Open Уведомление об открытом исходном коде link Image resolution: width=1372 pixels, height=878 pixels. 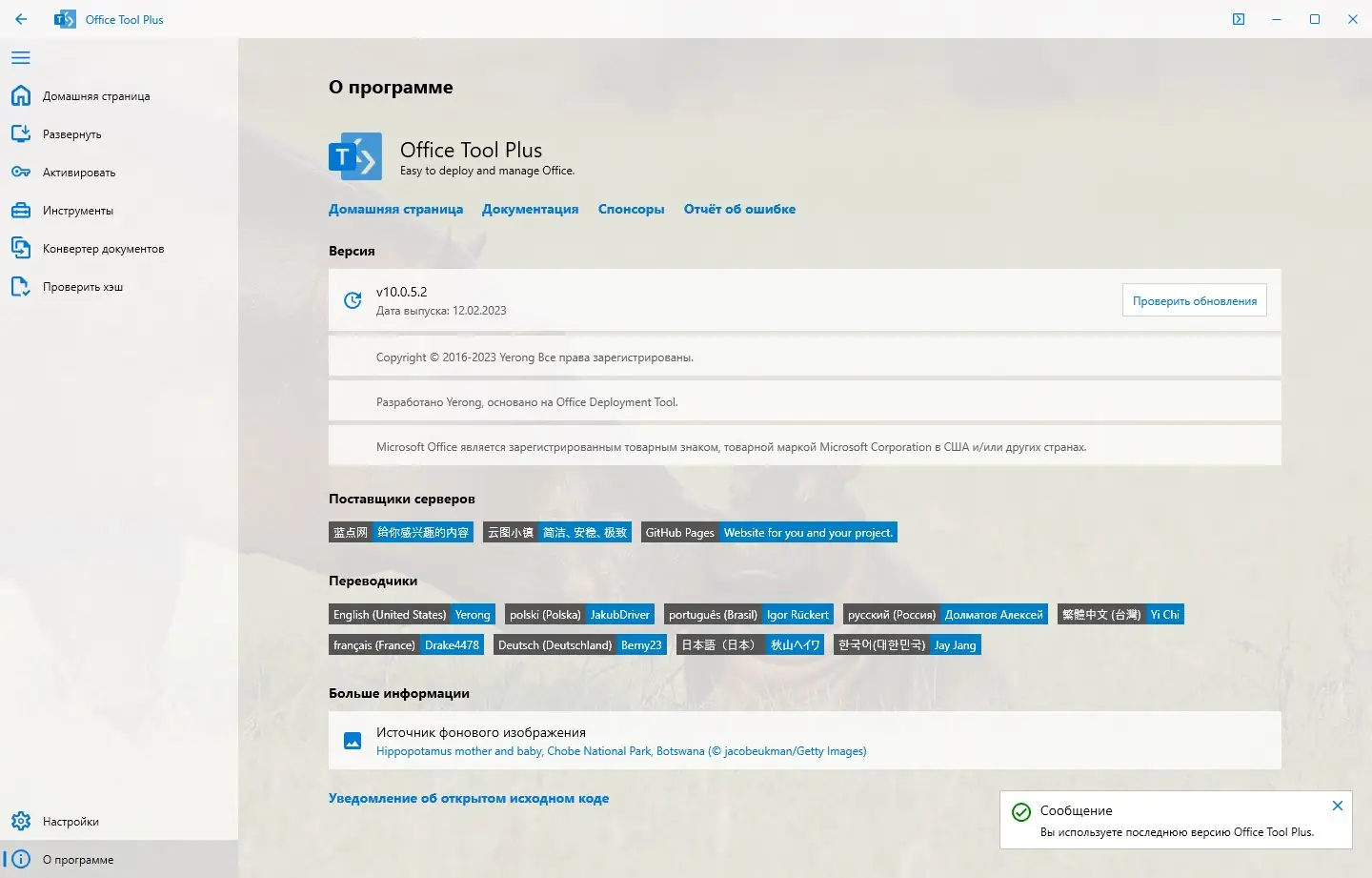469,798
